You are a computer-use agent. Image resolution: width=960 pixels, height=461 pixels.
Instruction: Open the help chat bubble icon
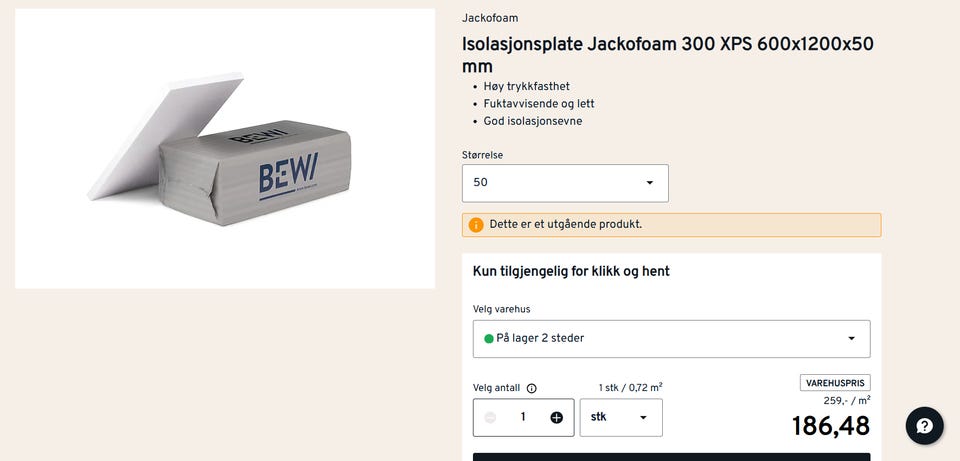pos(924,425)
